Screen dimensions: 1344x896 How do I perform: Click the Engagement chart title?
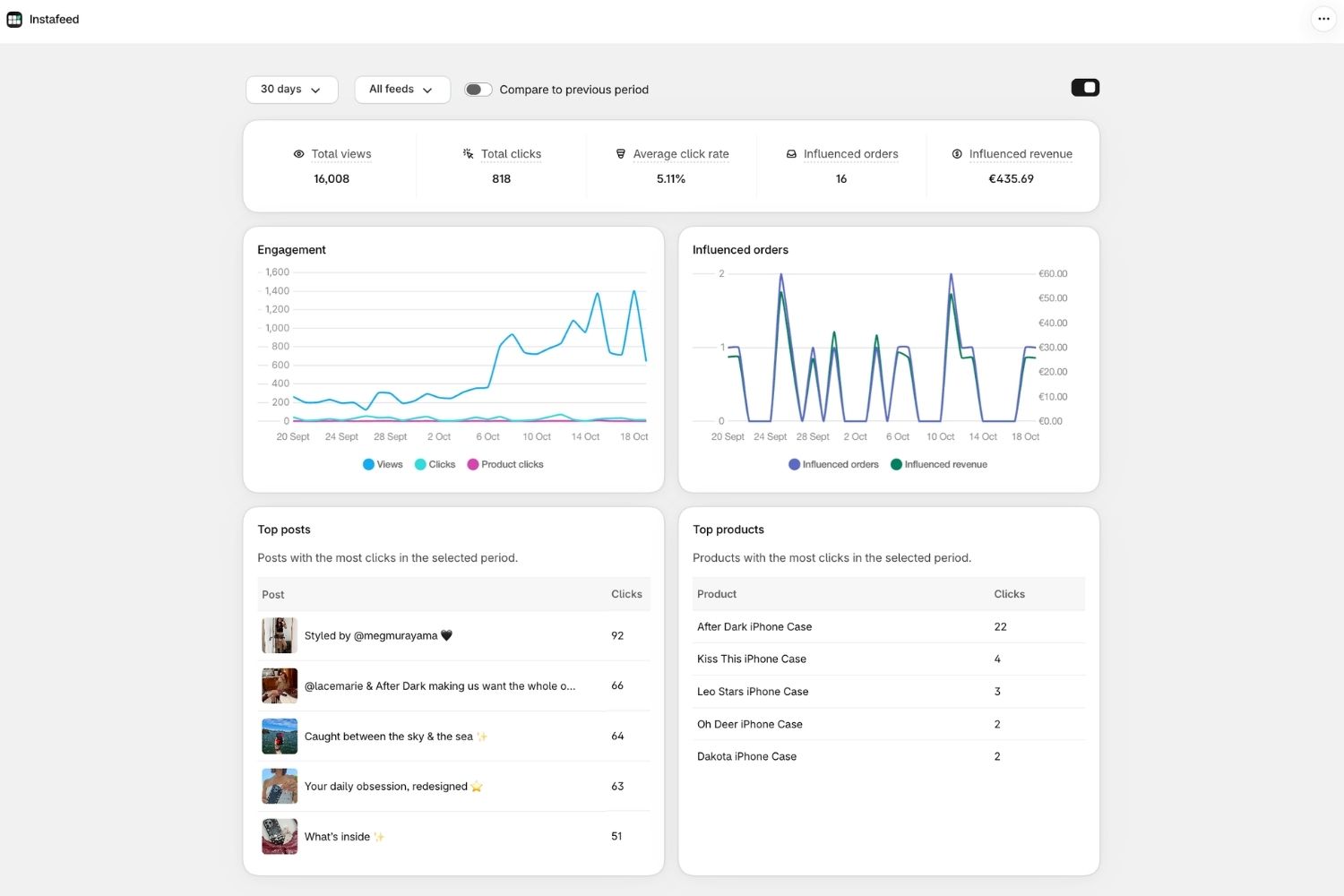click(291, 250)
